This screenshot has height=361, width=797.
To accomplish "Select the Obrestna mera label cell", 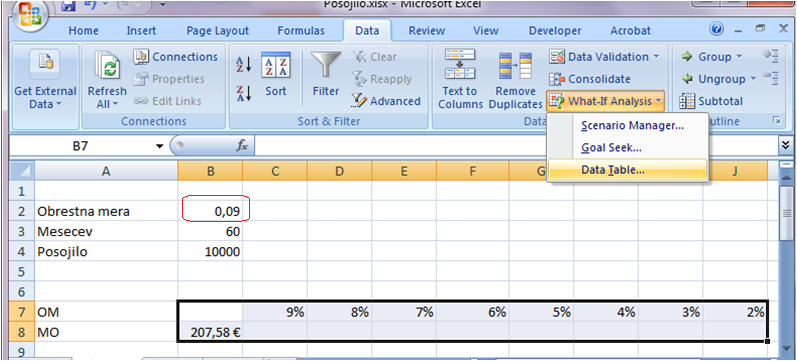I will click(105, 211).
